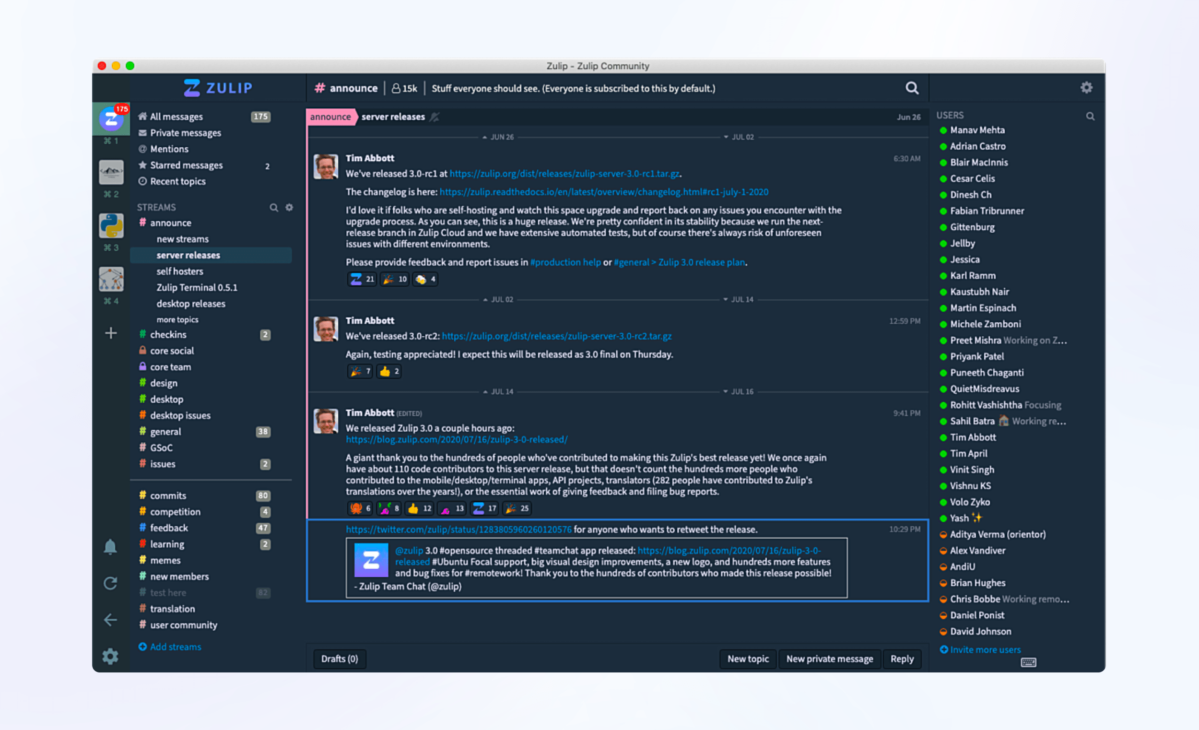Open the search magnifier in top bar

(911, 88)
